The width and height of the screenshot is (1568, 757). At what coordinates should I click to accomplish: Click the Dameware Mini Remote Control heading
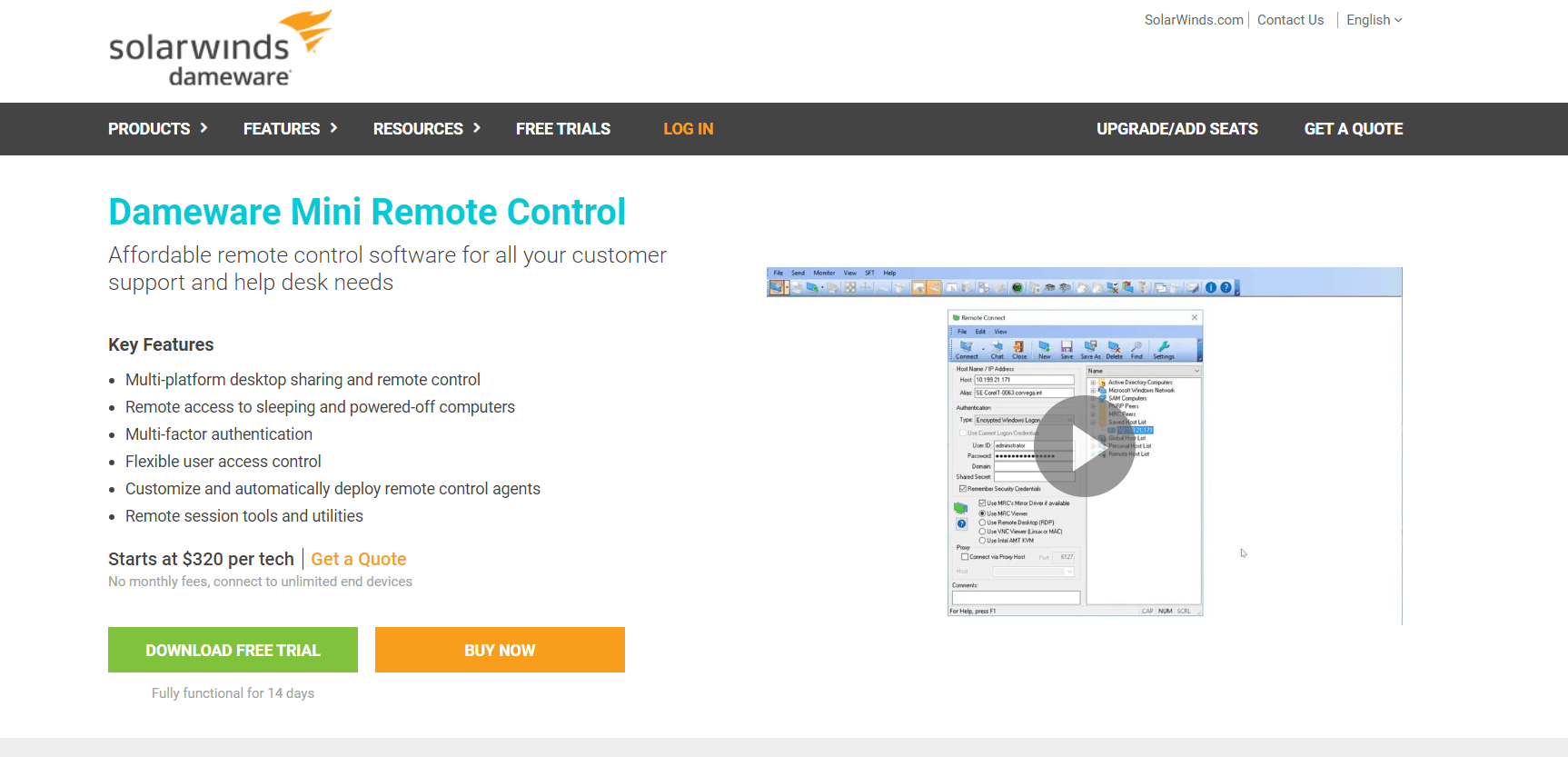(367, 212)
